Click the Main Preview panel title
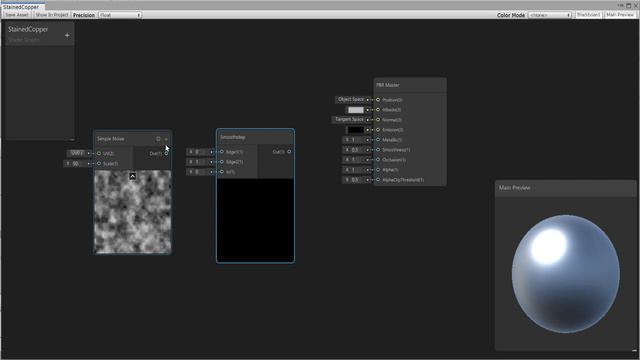 click(x=514, y=188)
